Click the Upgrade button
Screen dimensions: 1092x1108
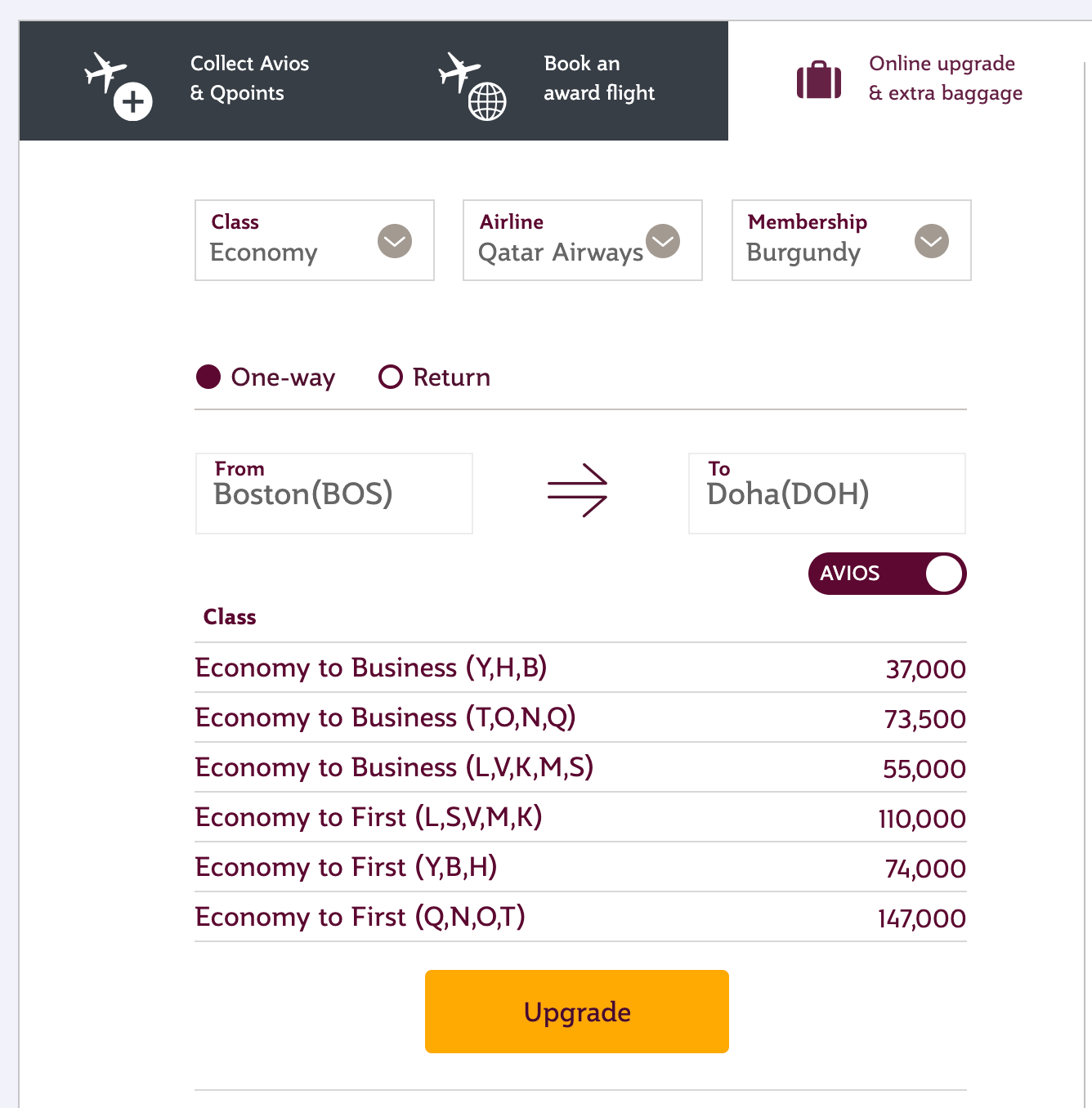[x=576, y=1012]
